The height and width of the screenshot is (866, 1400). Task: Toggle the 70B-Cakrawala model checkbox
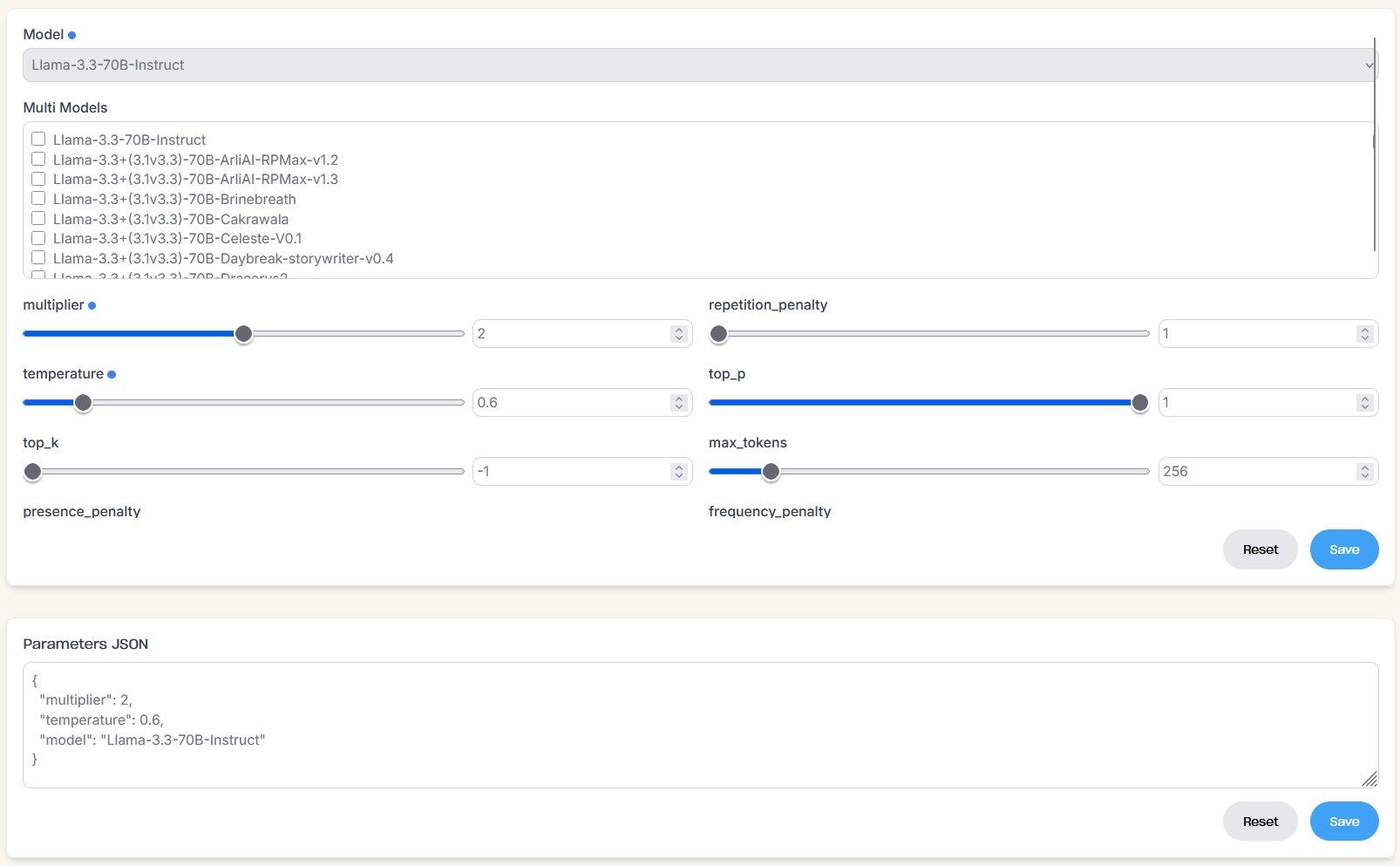pos(38,218)
